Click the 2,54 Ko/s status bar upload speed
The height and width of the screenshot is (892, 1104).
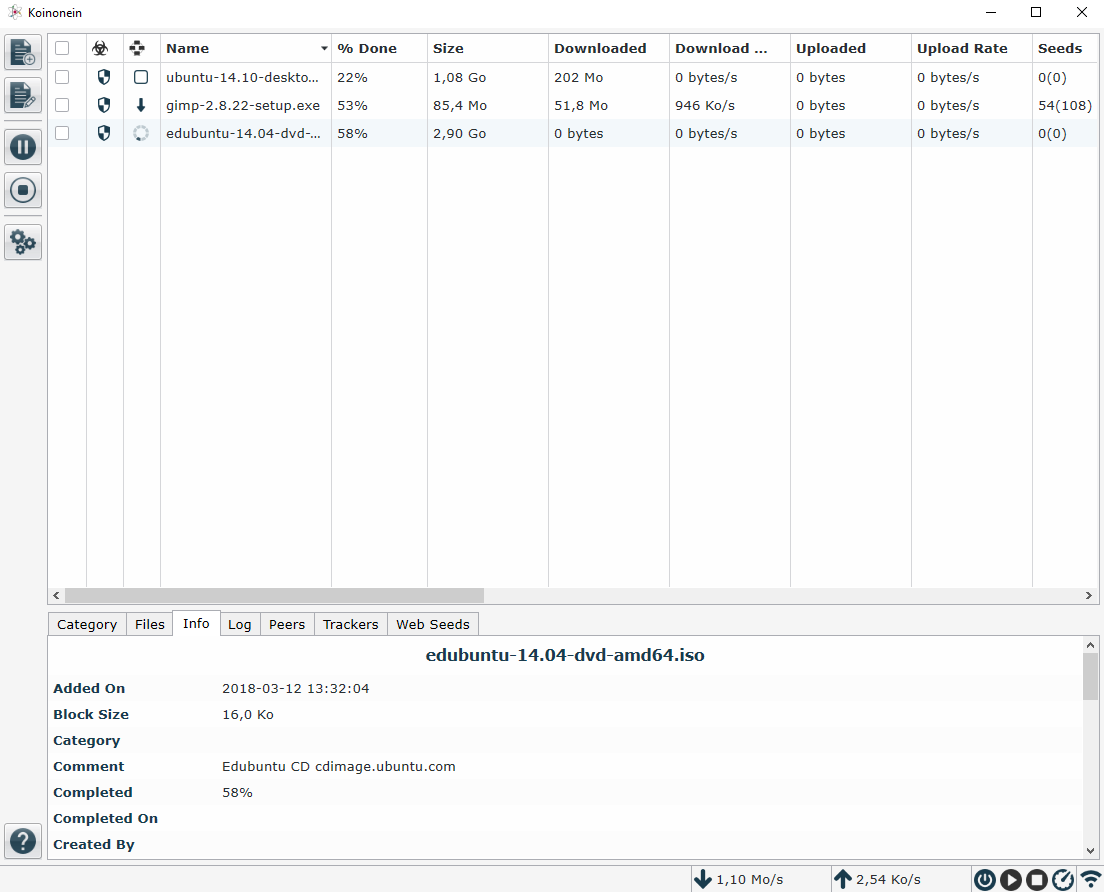tap(888, 879)
